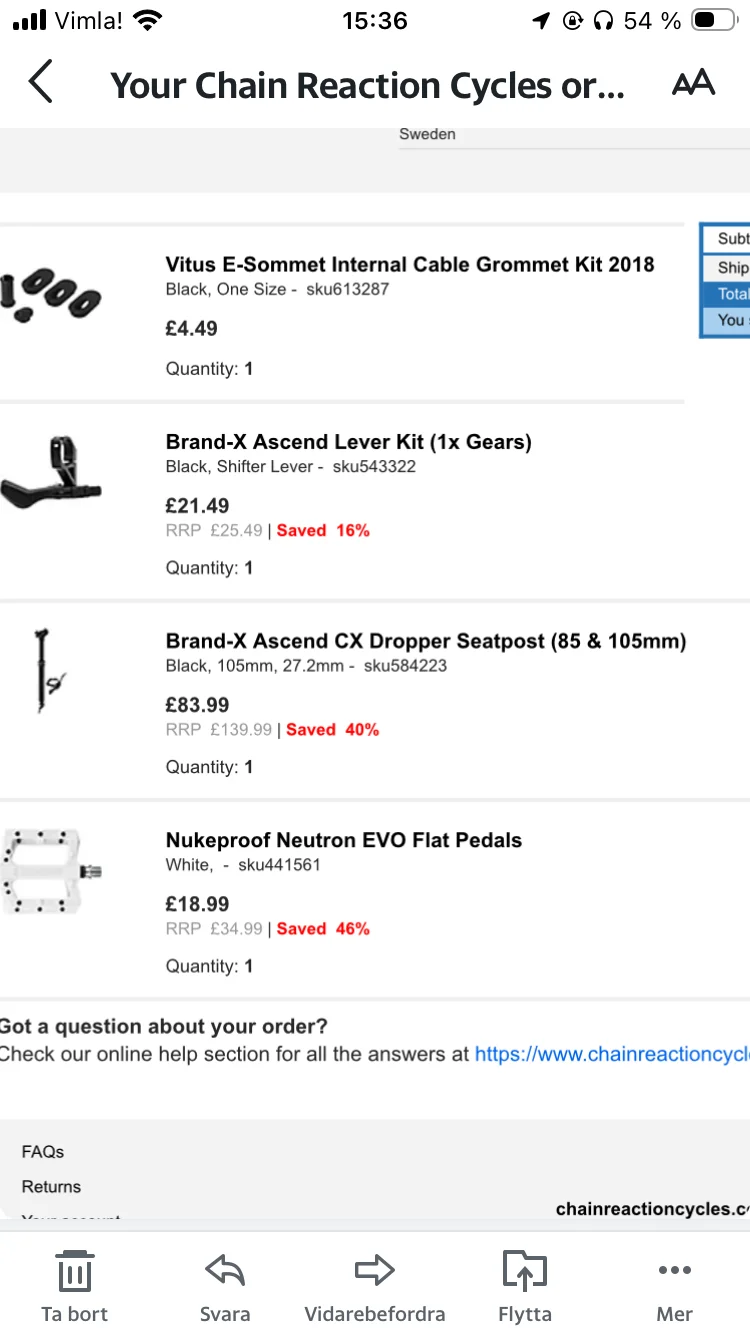This screenshot has height=1334, width=750.
Task: Tap the trash icon to delete email
Action: pyautogui.click(x=75, y=1271)
